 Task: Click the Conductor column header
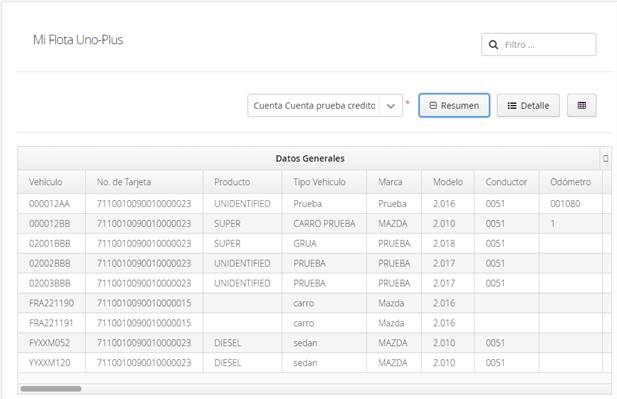[x=506, y=182]
